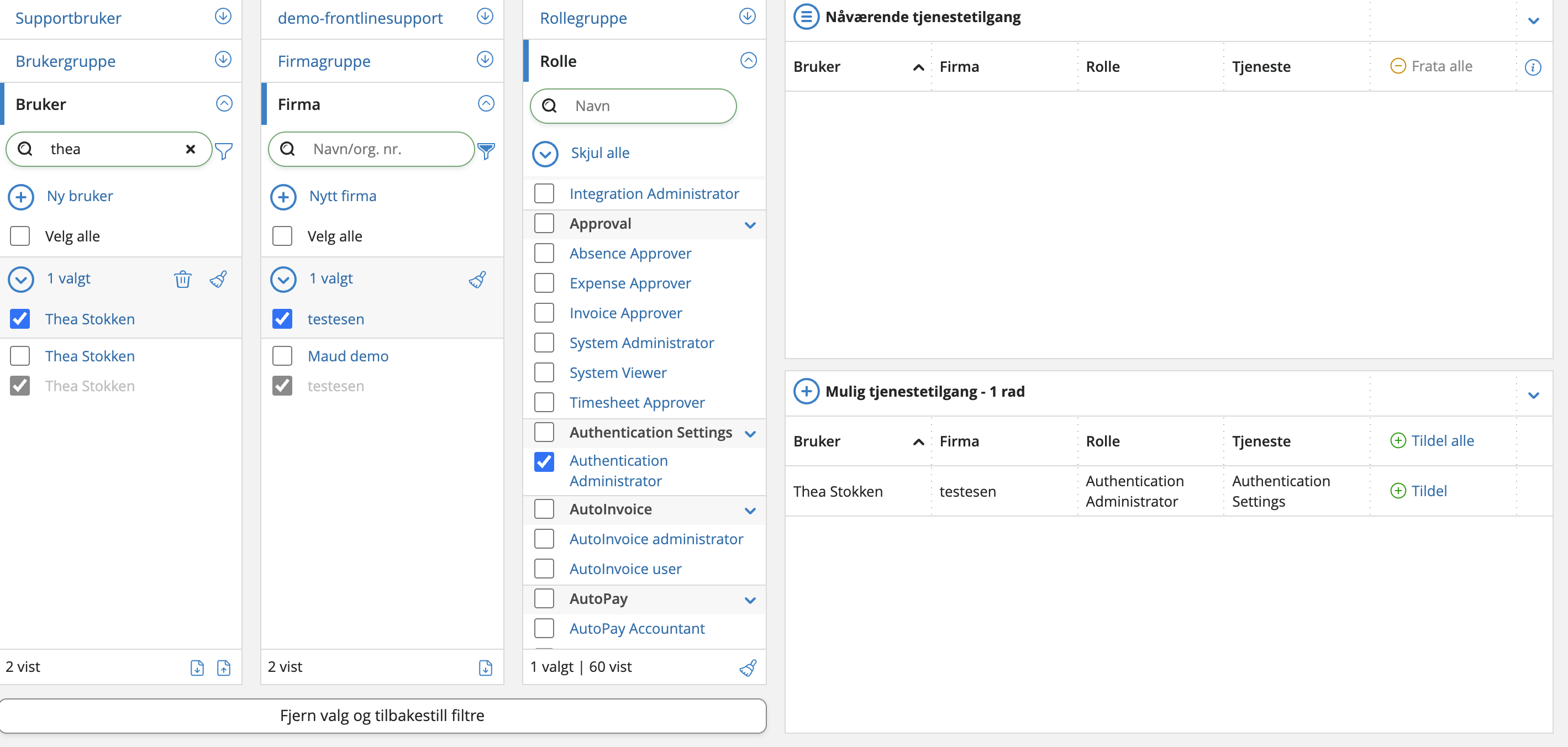Click Fjern valg og tilbakestill filtre
The image size is (1568, 747).
click(382, 716)
